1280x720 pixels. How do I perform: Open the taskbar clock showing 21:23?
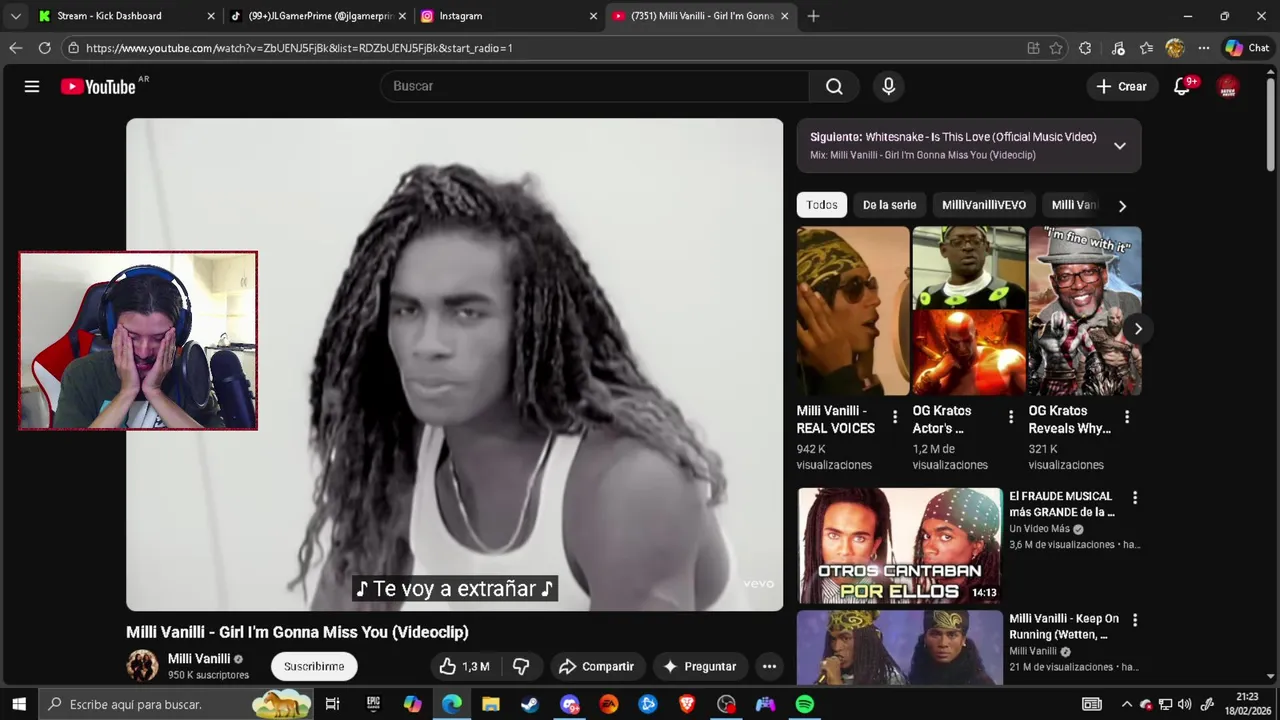(x=1247, y=704)
